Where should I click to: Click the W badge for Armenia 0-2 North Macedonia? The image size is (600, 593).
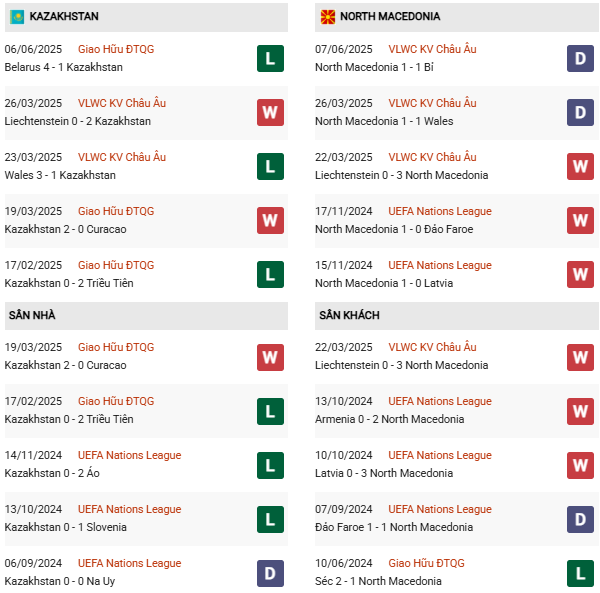point(580,410)
